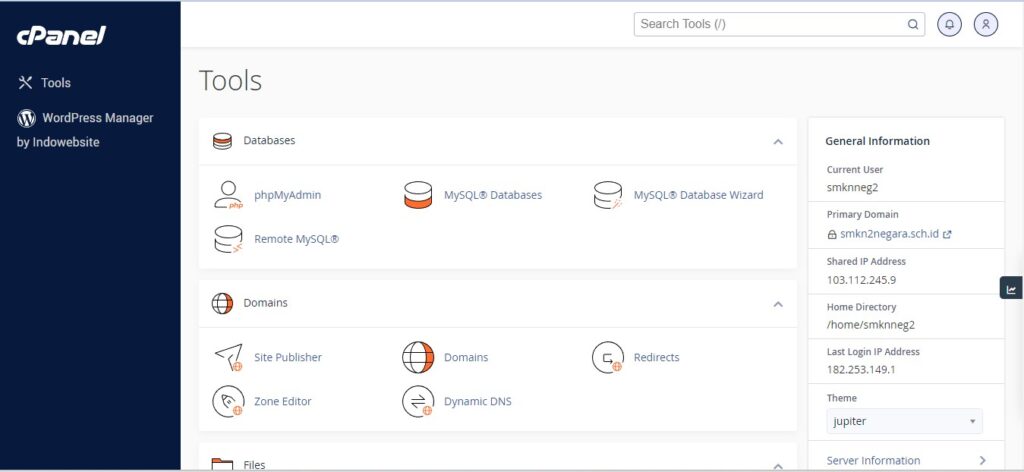Image resolution: width=1024 pixels, height=472 pixels.
Task: Open WordPress Manager by Indowebsite
Action: (x=85, y=129)
